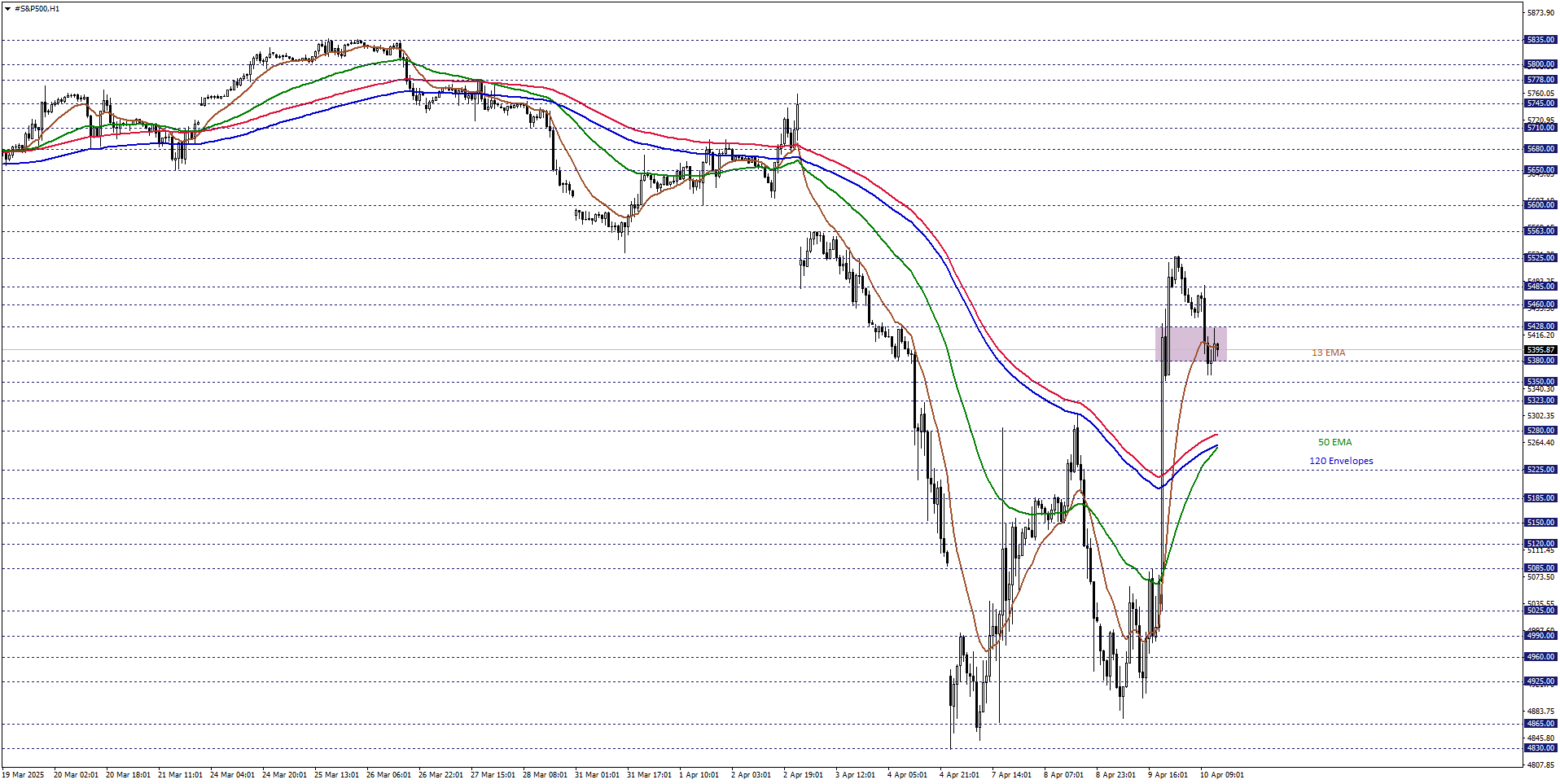
Task: Click the 4990.00 price level tag
Action: point(1540,636)
